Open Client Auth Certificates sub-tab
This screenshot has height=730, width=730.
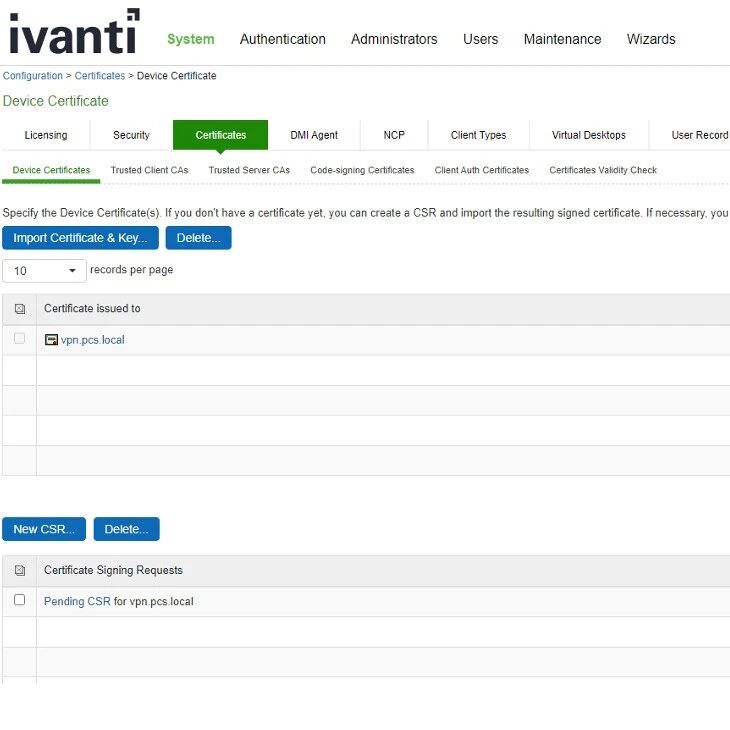(482, 170)
